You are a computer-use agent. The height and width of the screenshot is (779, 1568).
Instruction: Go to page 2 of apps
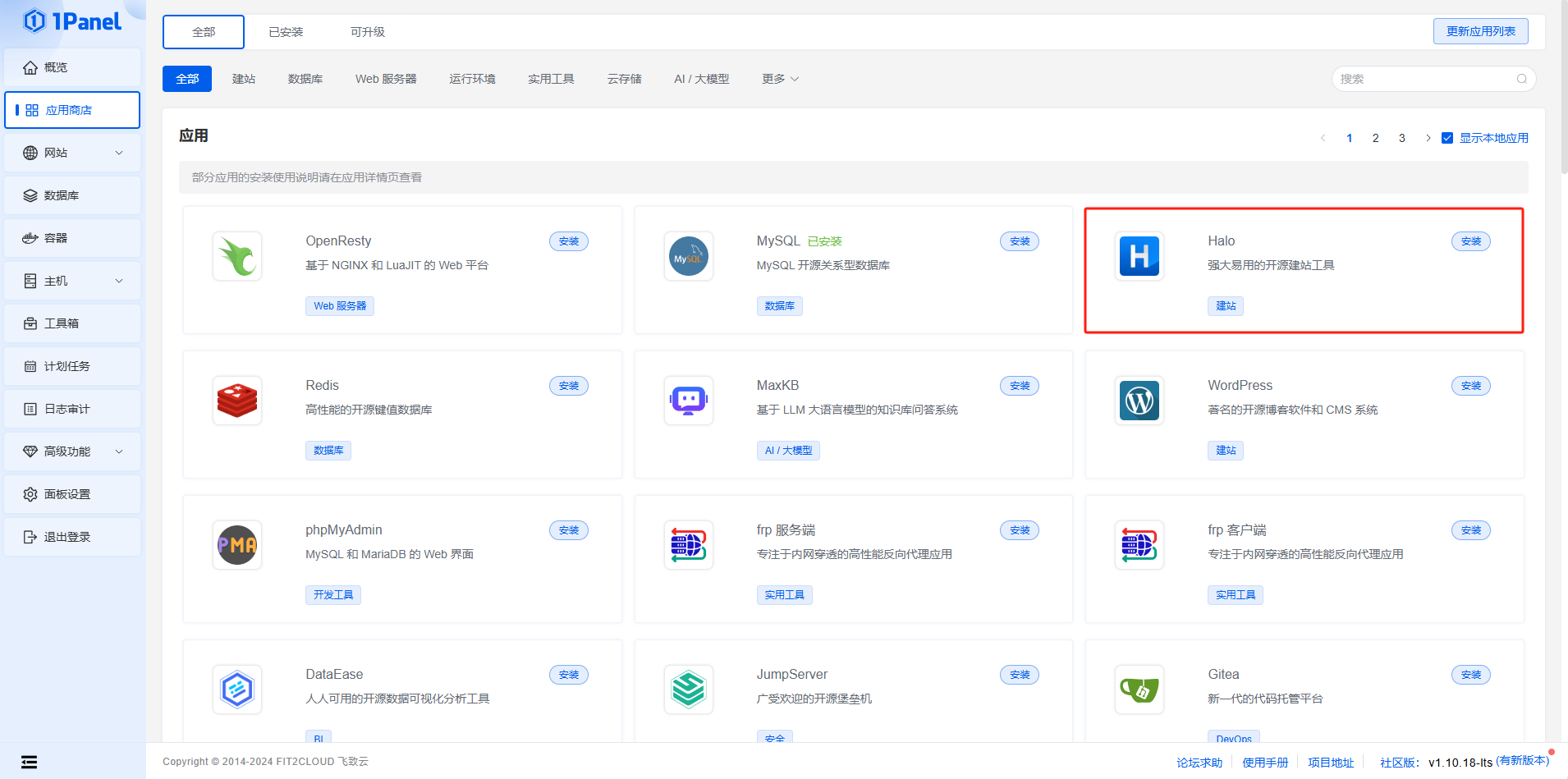(1376, 138)
